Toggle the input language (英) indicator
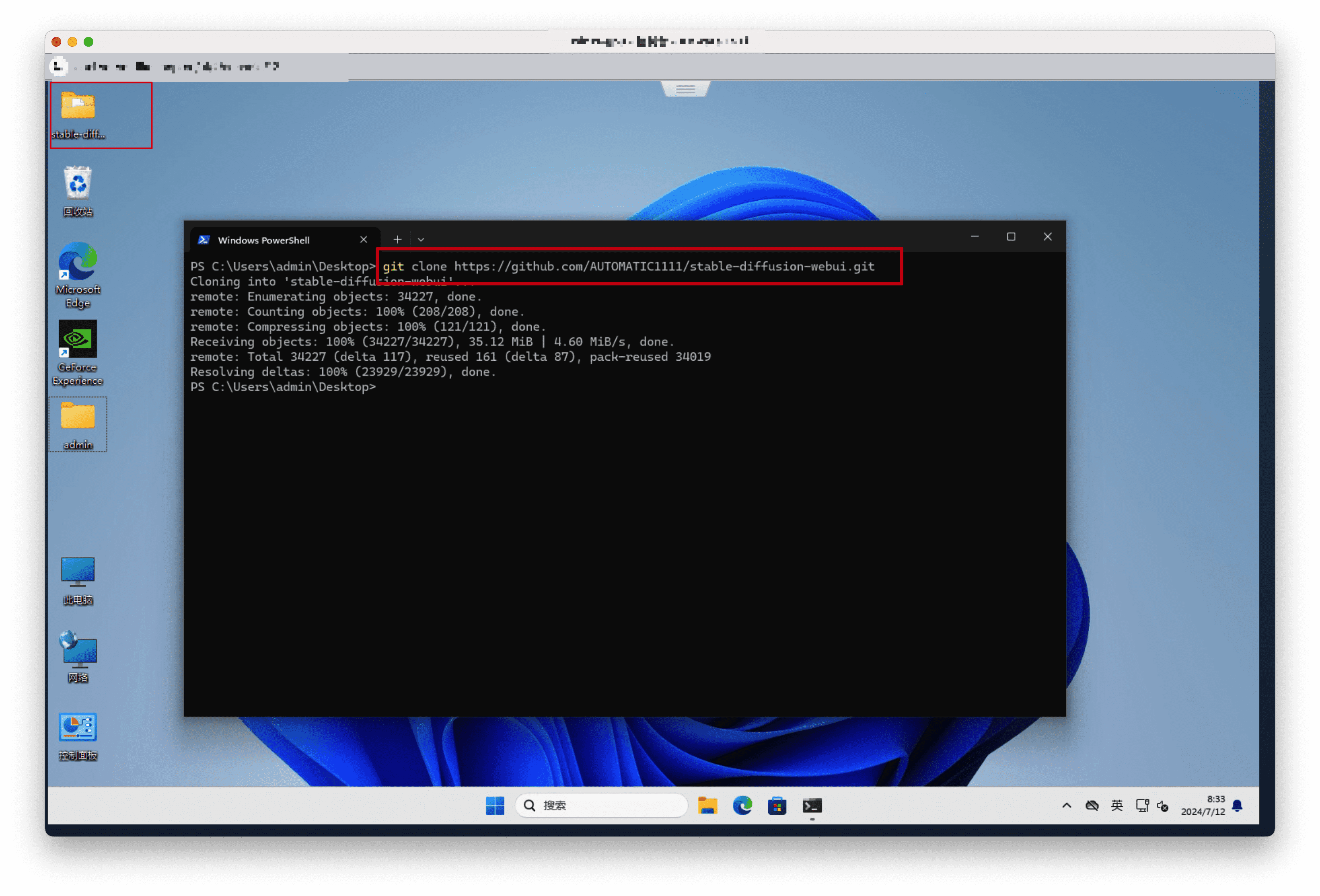Image resolution: width=1320 pixels, height=896 pixels. tap(1116, 805)
